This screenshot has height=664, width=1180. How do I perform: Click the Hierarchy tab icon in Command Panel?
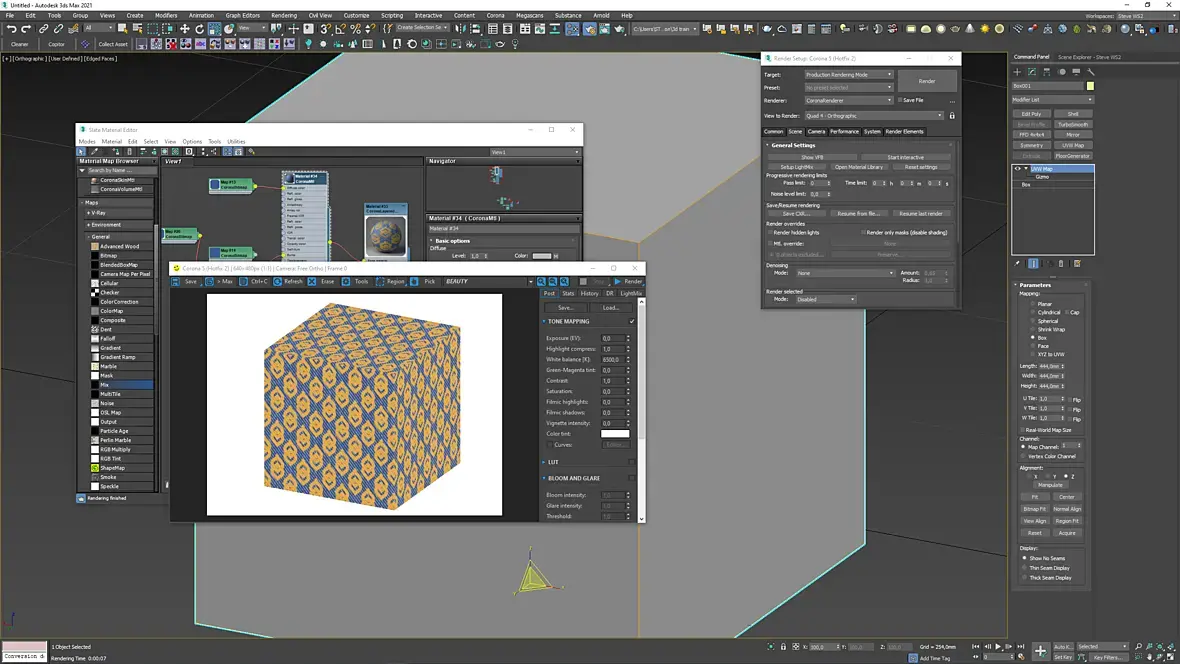pos(1047,72)
